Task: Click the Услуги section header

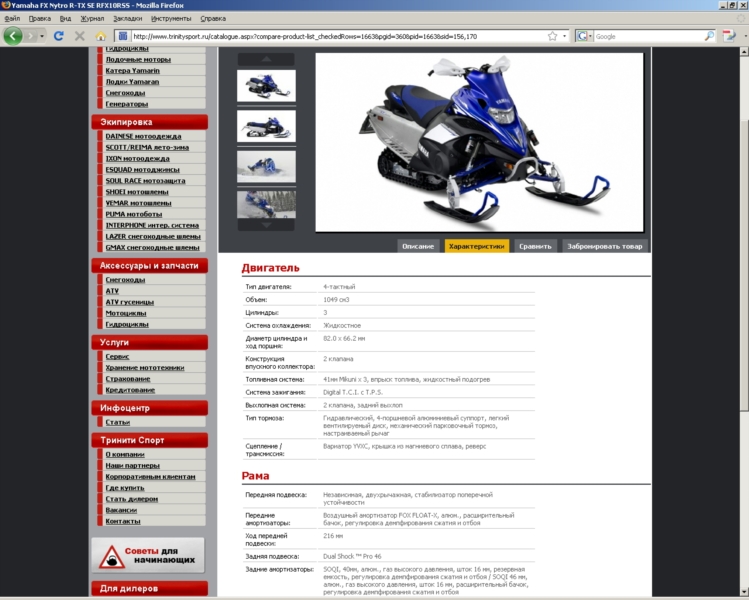Action: [x=150, y=342]
